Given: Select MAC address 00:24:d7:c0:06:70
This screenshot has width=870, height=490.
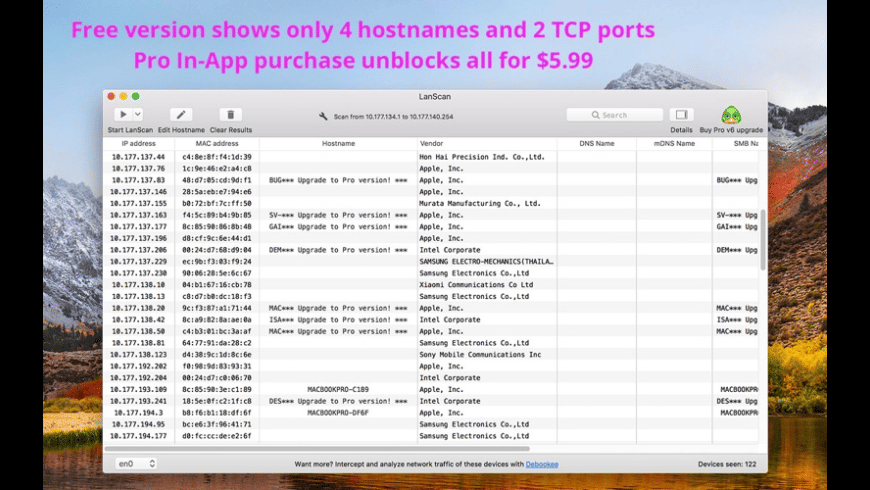Looking at the screenshot, I should click(x=217, y=378).
